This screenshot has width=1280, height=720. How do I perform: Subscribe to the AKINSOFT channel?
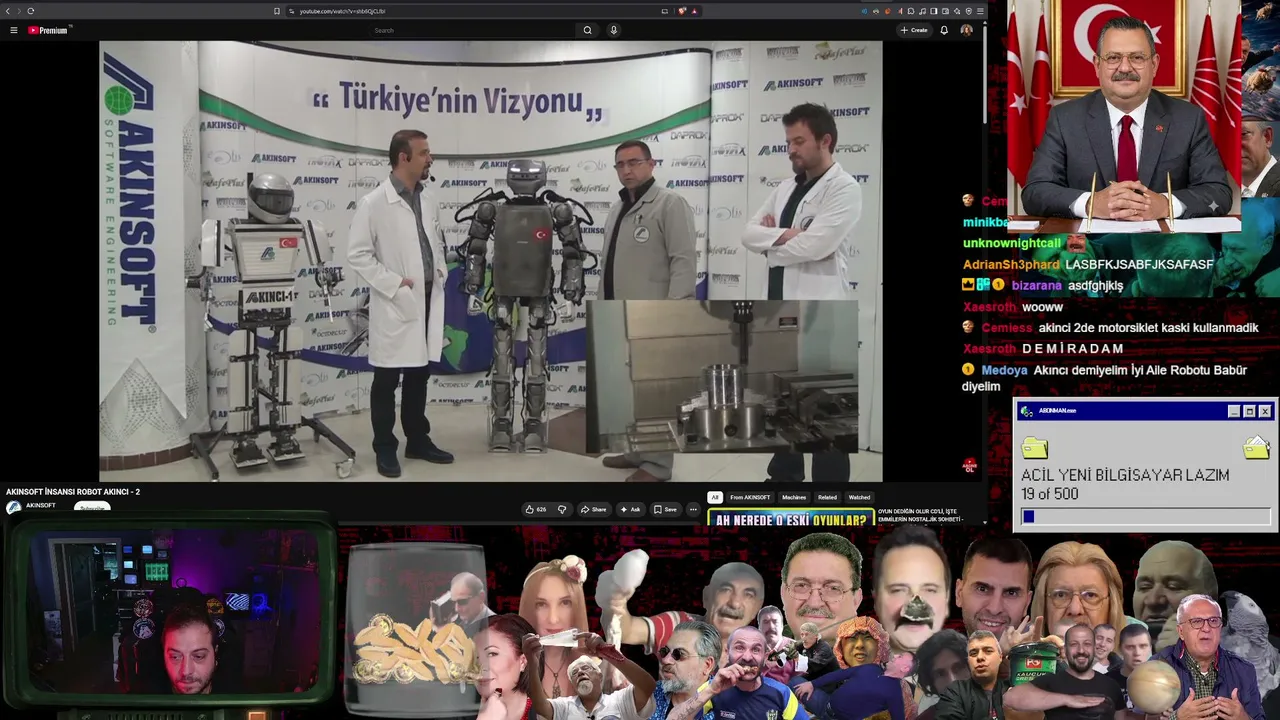(92, 507)
